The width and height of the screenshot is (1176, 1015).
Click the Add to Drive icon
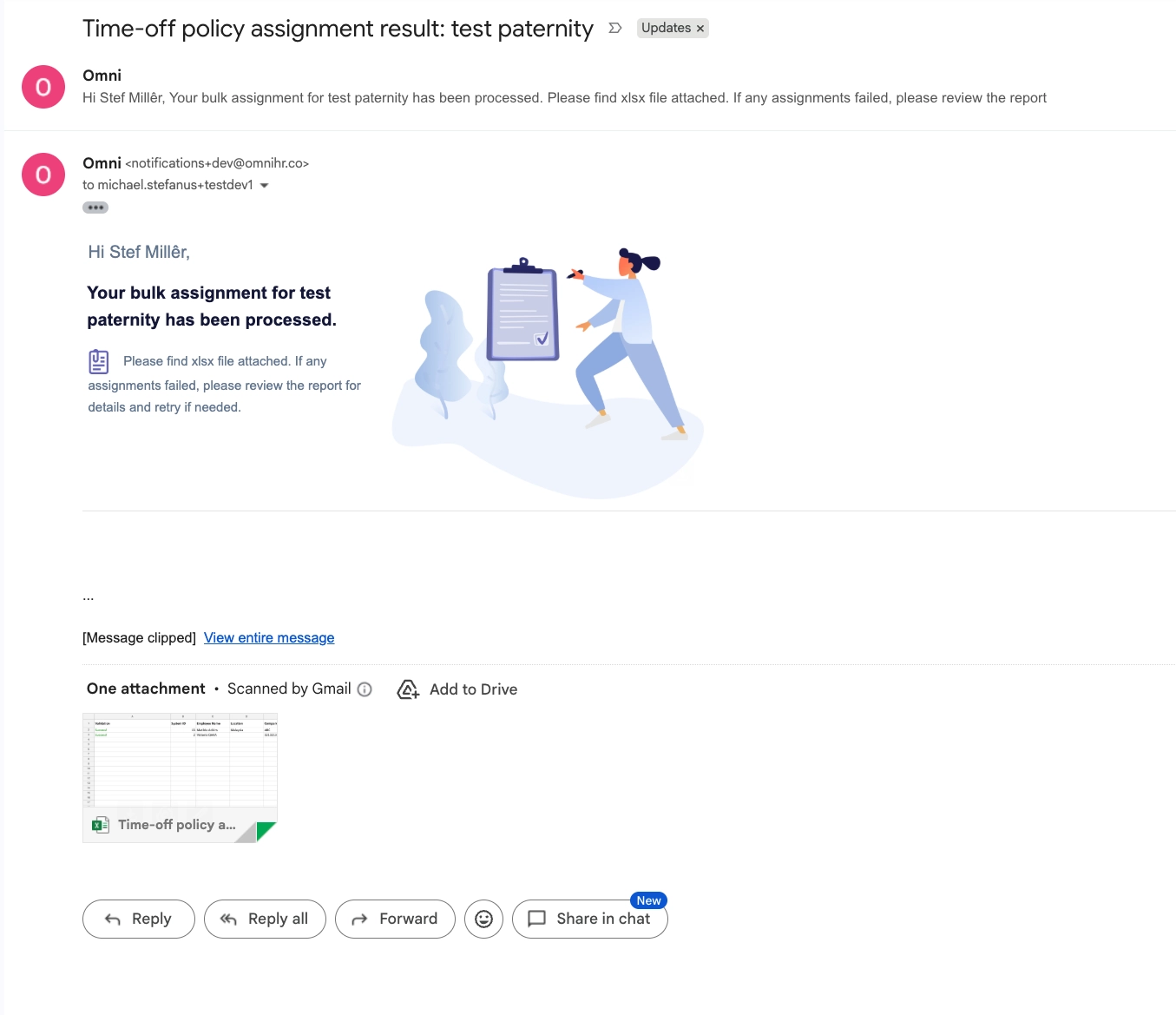point(408,689)
